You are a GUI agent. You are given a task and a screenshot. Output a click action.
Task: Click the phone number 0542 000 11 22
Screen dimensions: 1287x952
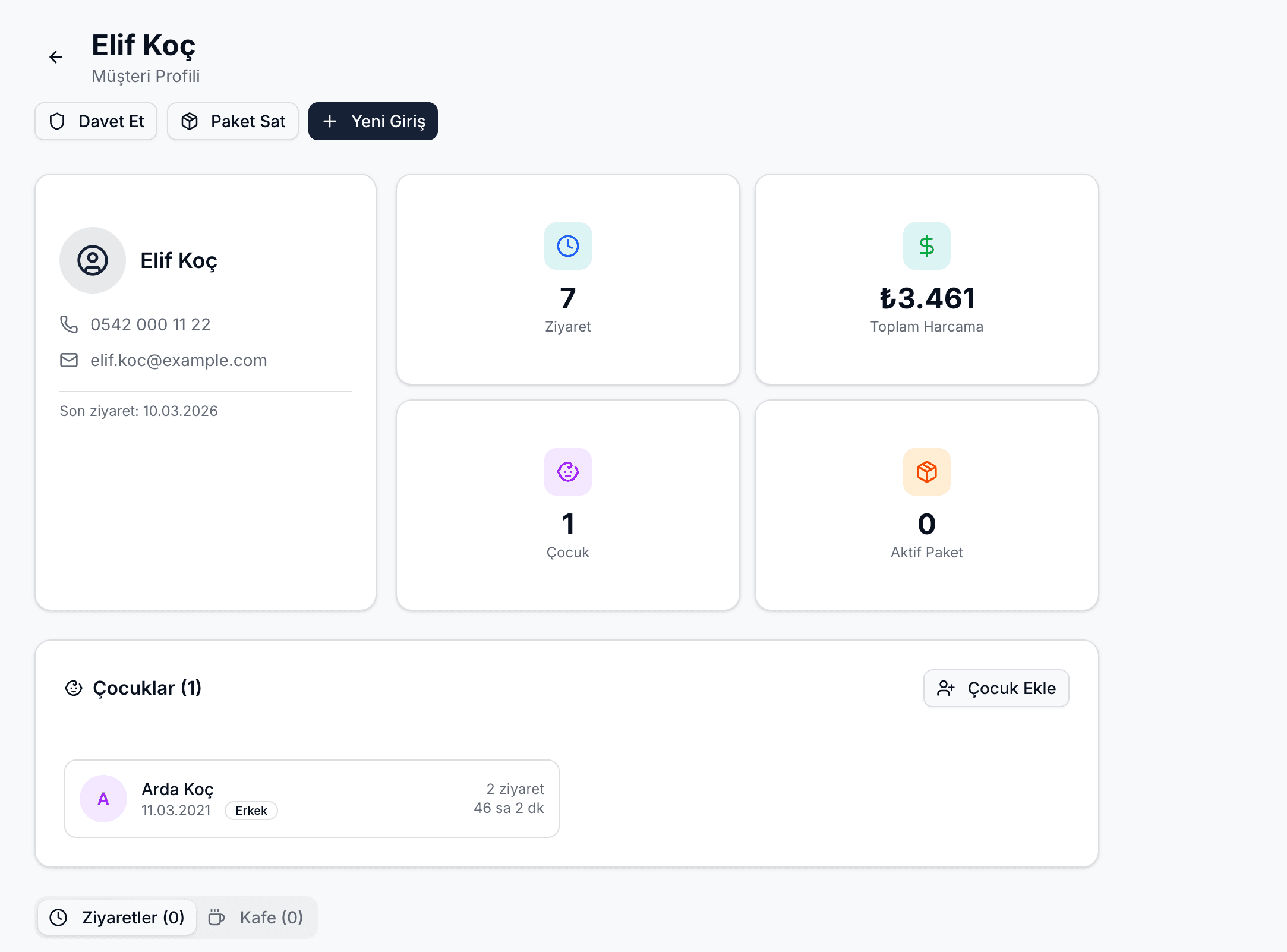(x=150, y=324)
